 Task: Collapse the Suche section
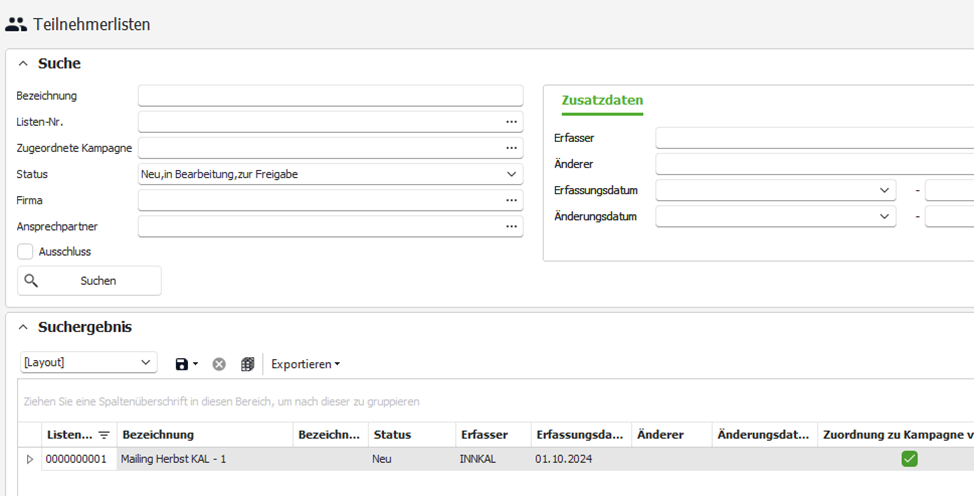point(23,64)
